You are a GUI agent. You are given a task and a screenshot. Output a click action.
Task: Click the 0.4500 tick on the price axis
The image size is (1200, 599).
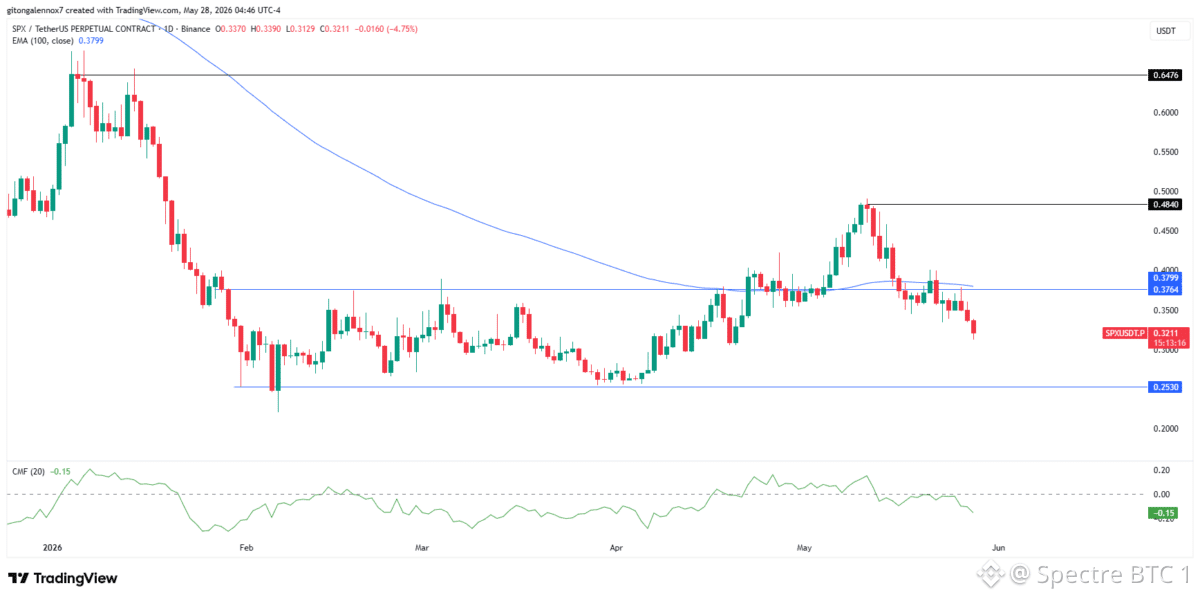tap(1165, 231)
